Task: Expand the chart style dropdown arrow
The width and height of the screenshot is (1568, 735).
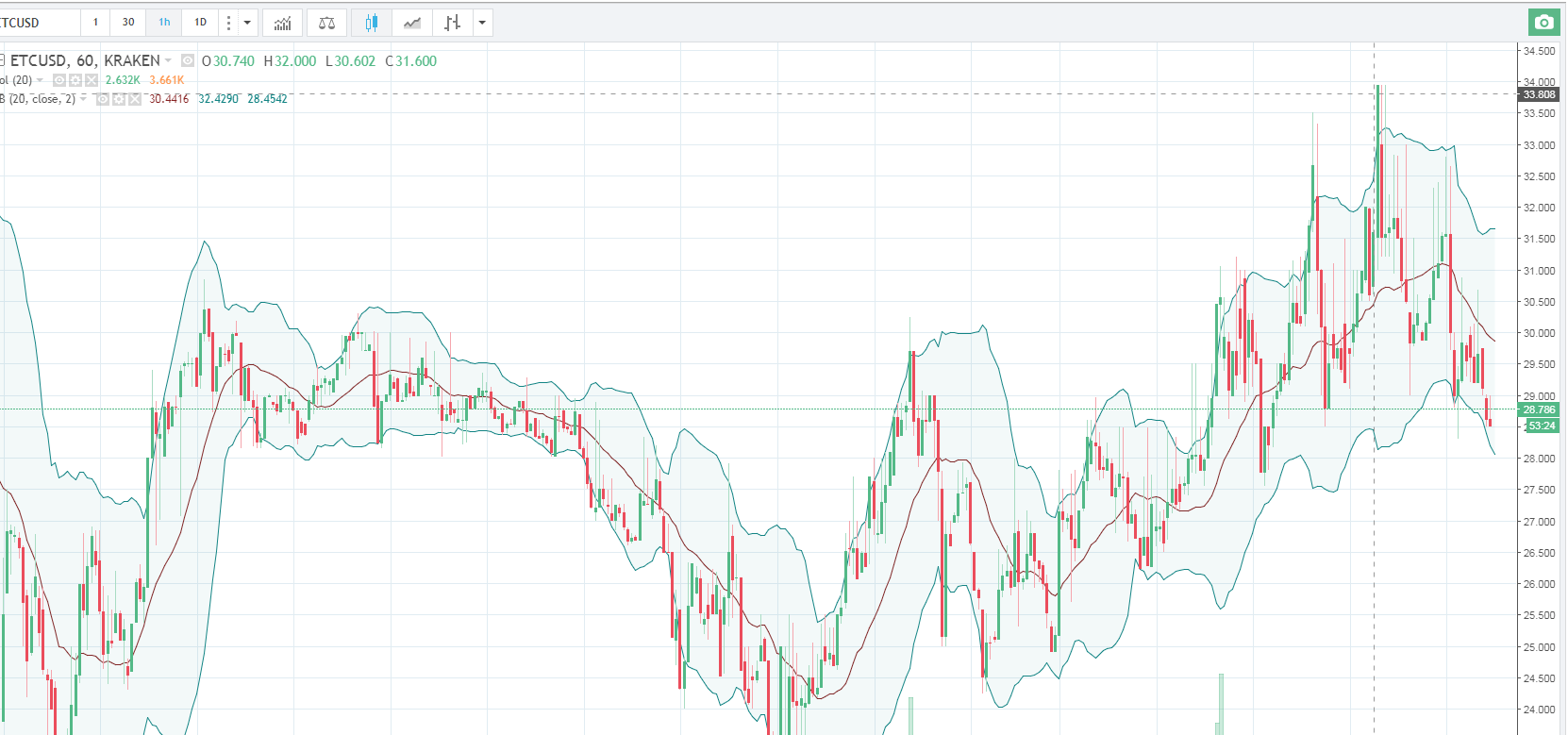Action: point(482,23)
